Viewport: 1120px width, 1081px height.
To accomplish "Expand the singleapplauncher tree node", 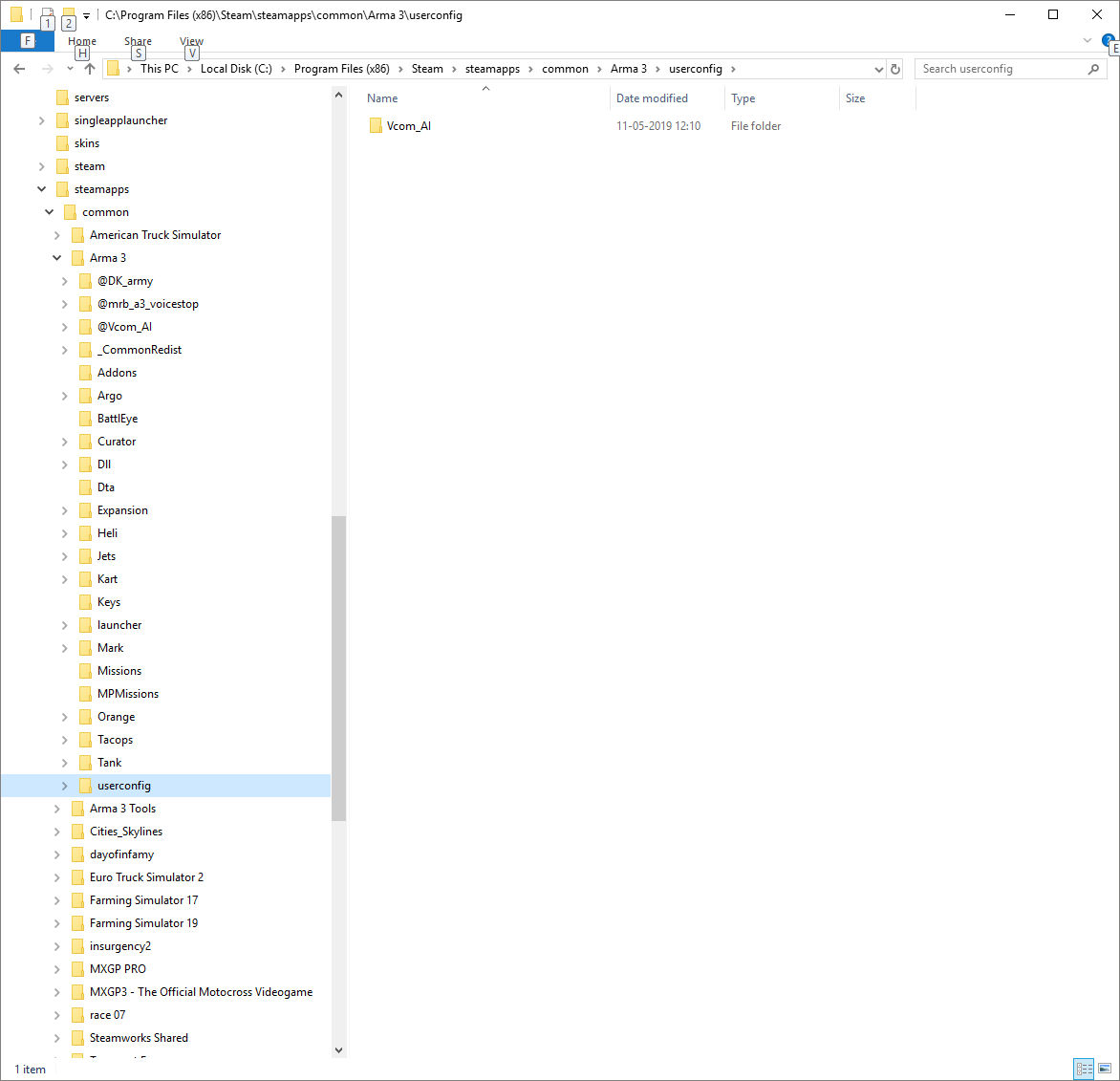I will pos(41,120).
